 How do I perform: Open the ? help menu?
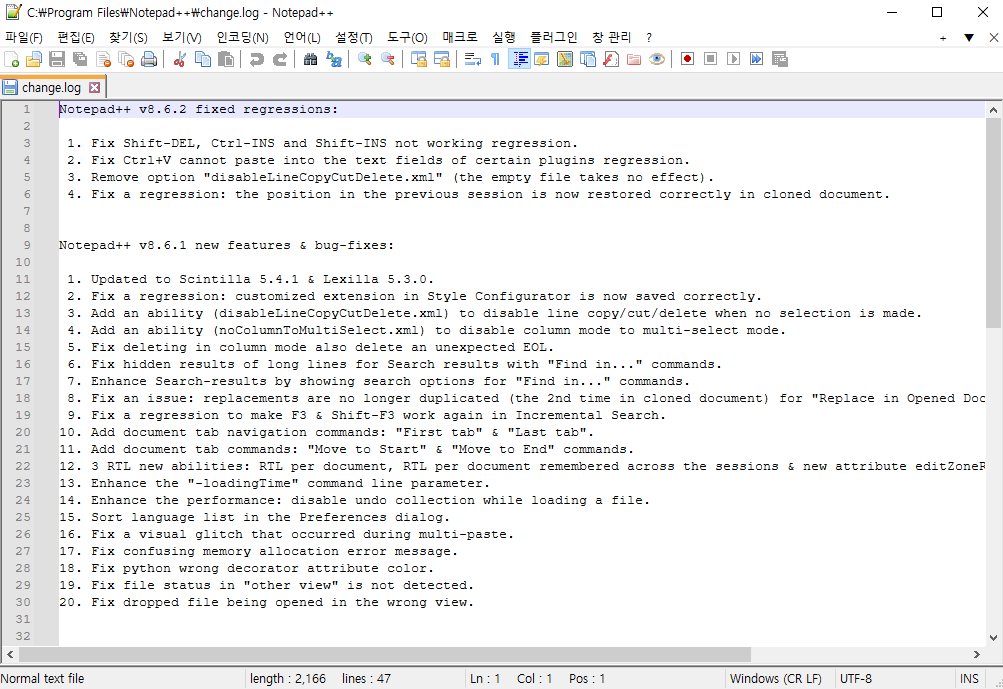click(x=649, y=38)
